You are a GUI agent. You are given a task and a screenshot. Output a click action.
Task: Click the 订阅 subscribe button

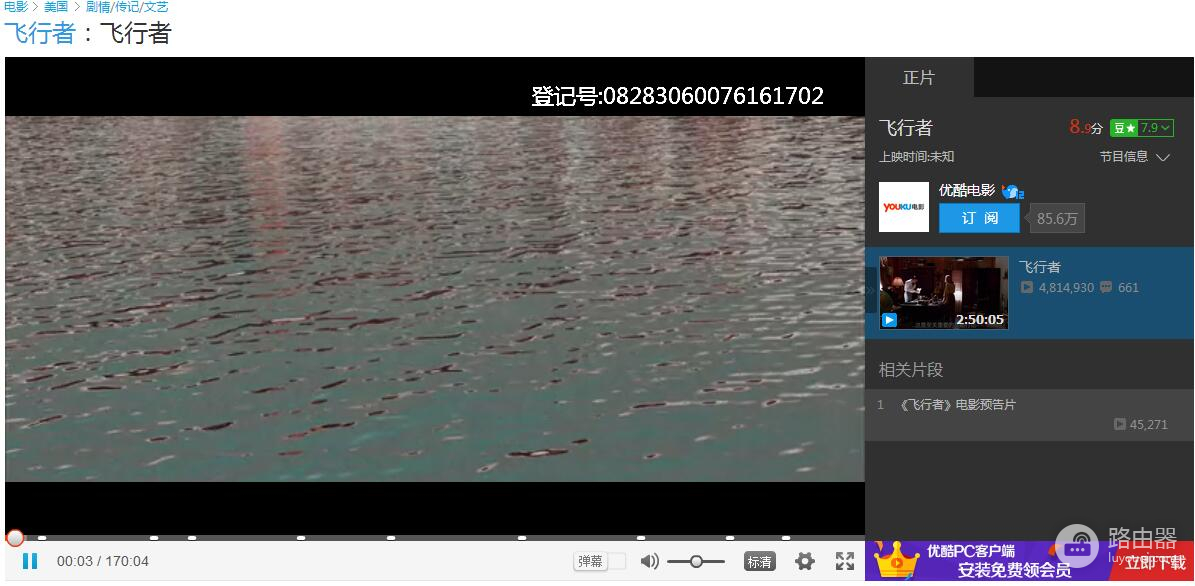point(978,218)
